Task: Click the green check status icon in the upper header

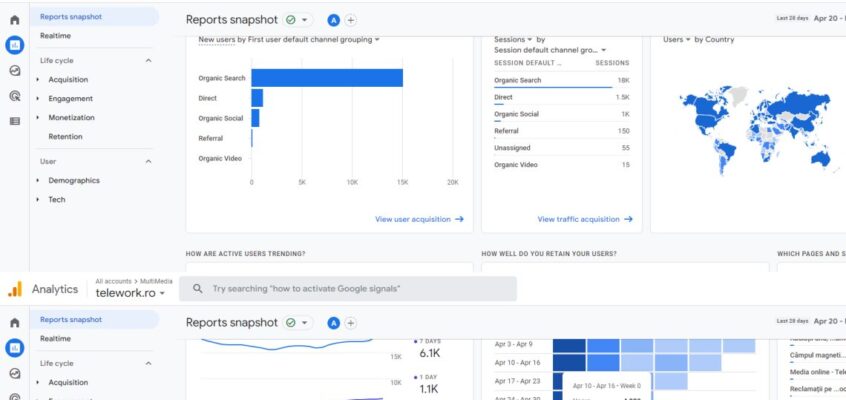Action: [x=291, y=20]
